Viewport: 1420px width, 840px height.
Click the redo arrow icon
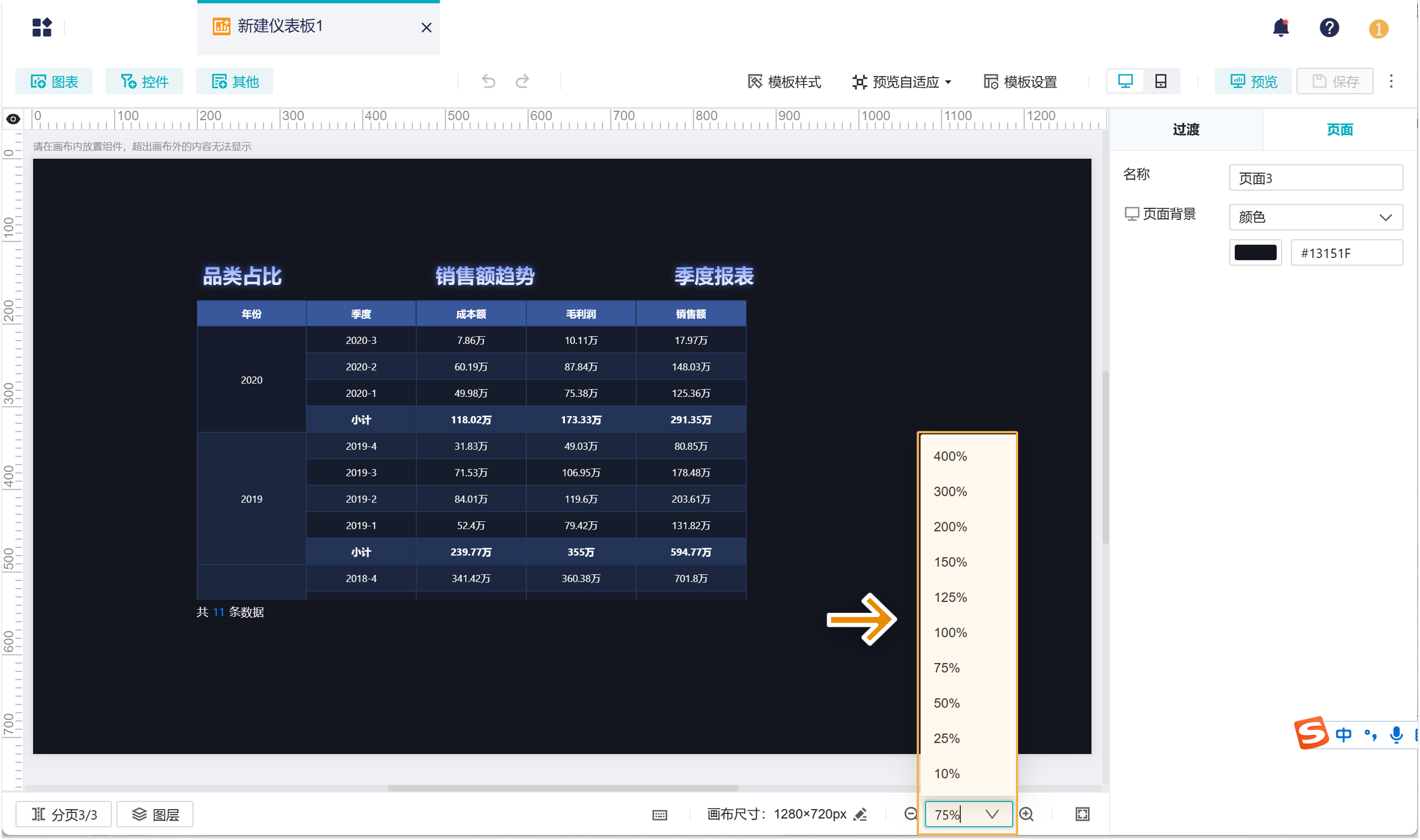pos(522,82)
